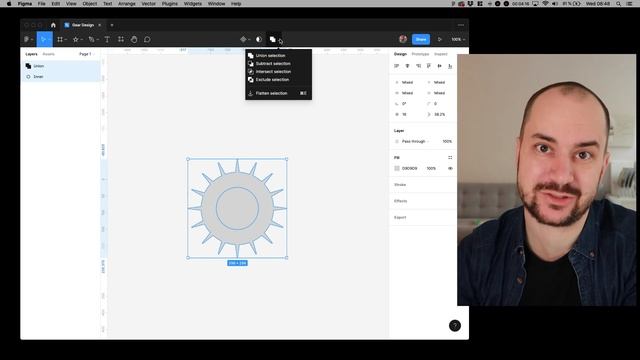Image resolution: width=640 pixels, height=360 pixels.
Task: Toggle fill visibility eye icon
Action: 450,168
